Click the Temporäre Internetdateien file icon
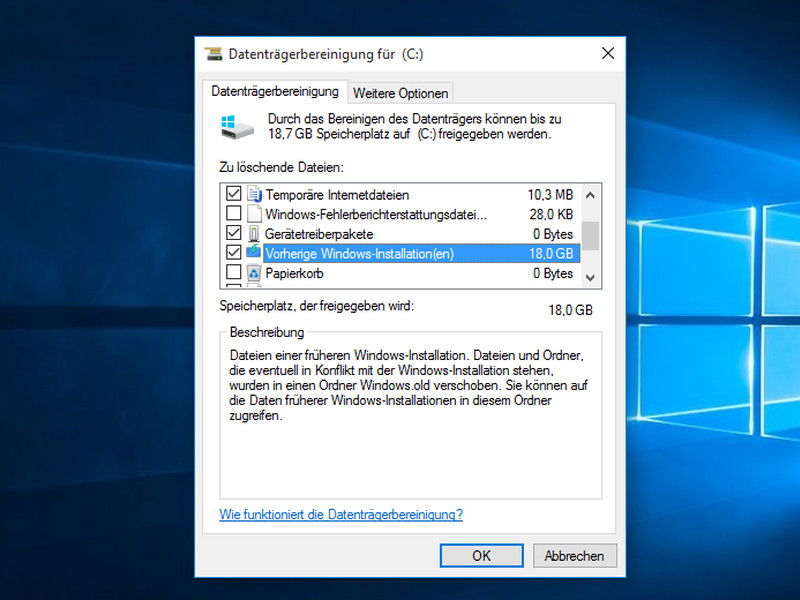 point(254,194)
